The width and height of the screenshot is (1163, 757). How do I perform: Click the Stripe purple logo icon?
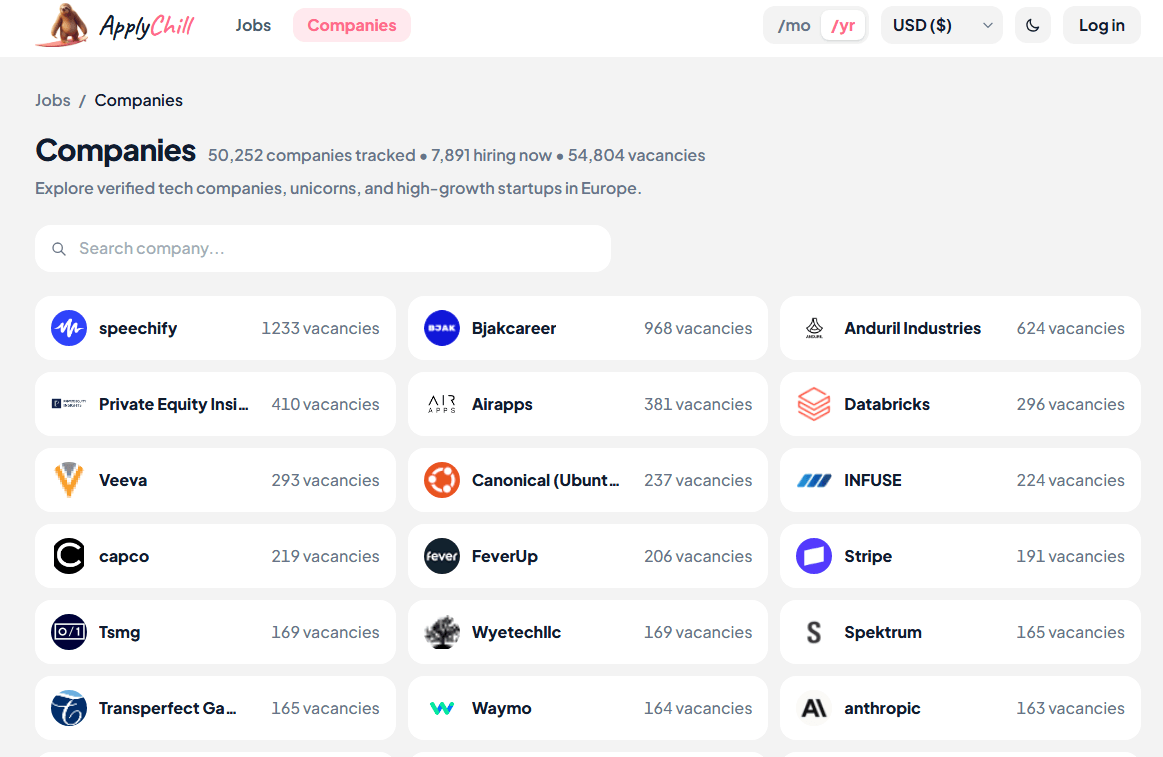814,556
